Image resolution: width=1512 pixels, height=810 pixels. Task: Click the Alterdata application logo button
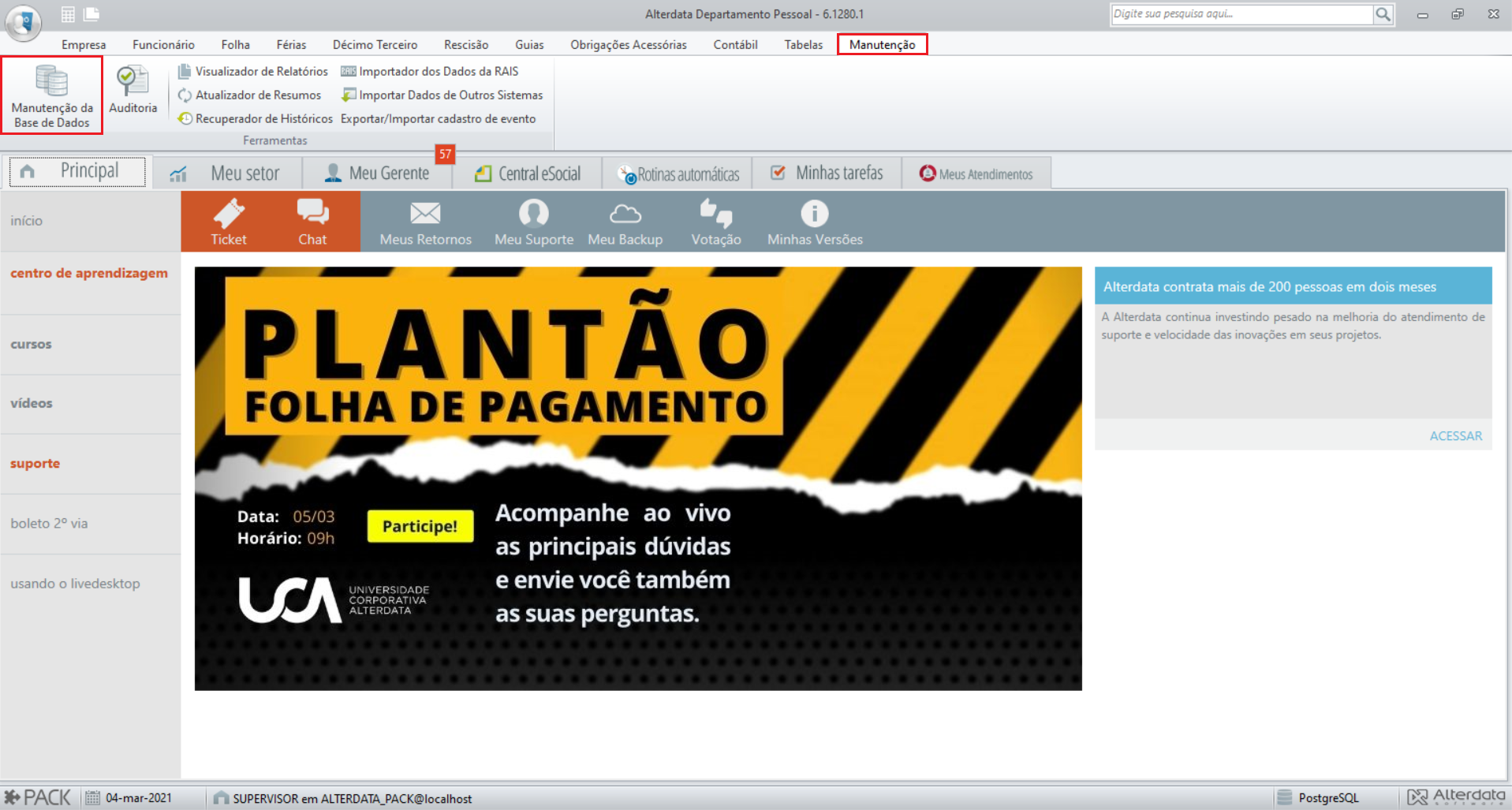(24, 22)
